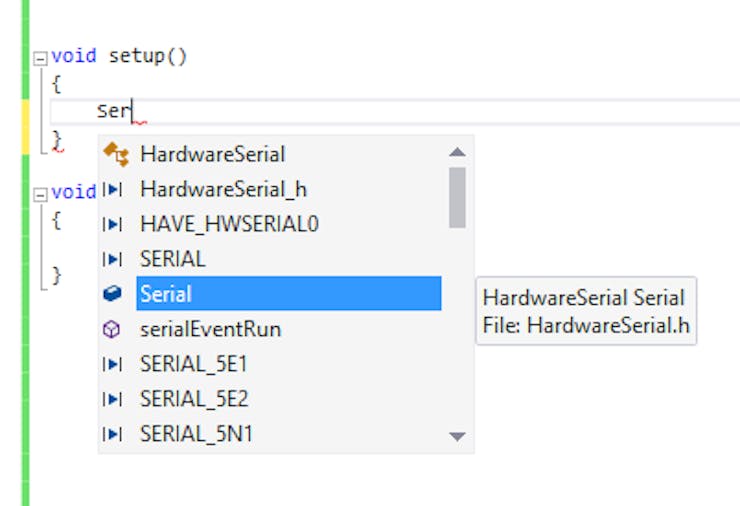Click the autocomplete scrollbar thumb
Viewport: 740px width, 506px height.
(457, 198)
